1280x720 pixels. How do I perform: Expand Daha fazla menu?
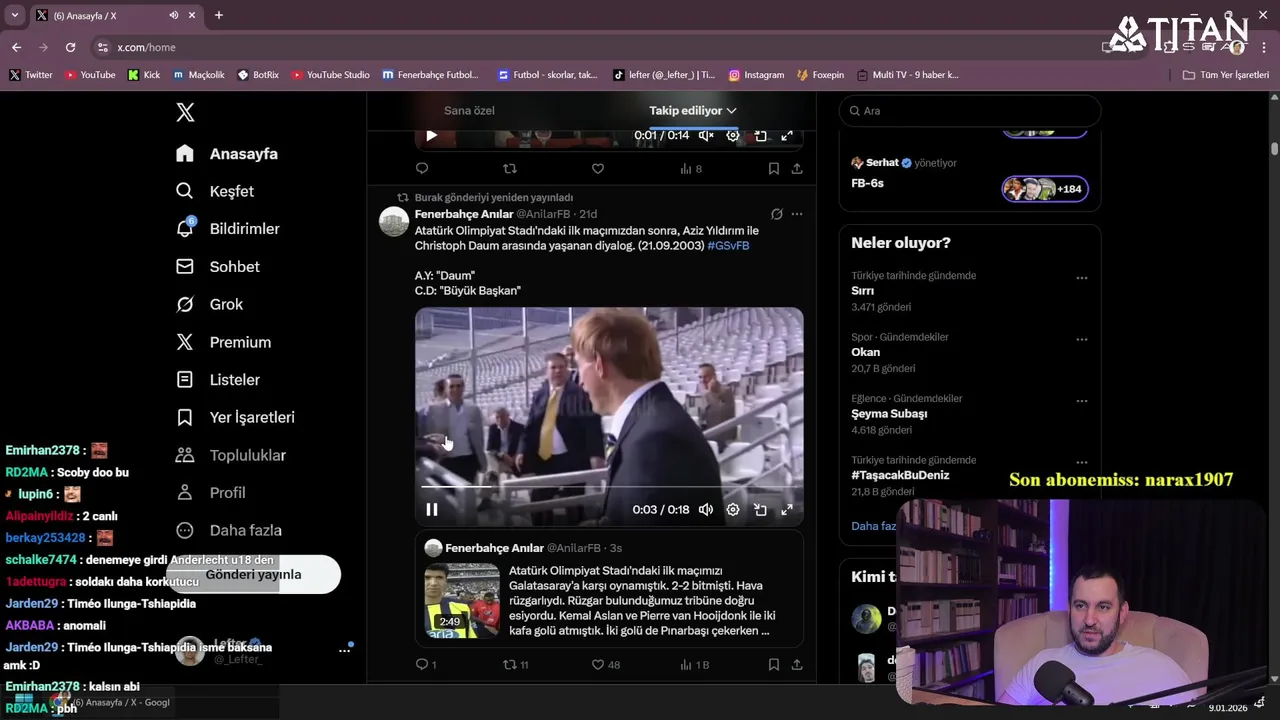(x=229, y=530)
